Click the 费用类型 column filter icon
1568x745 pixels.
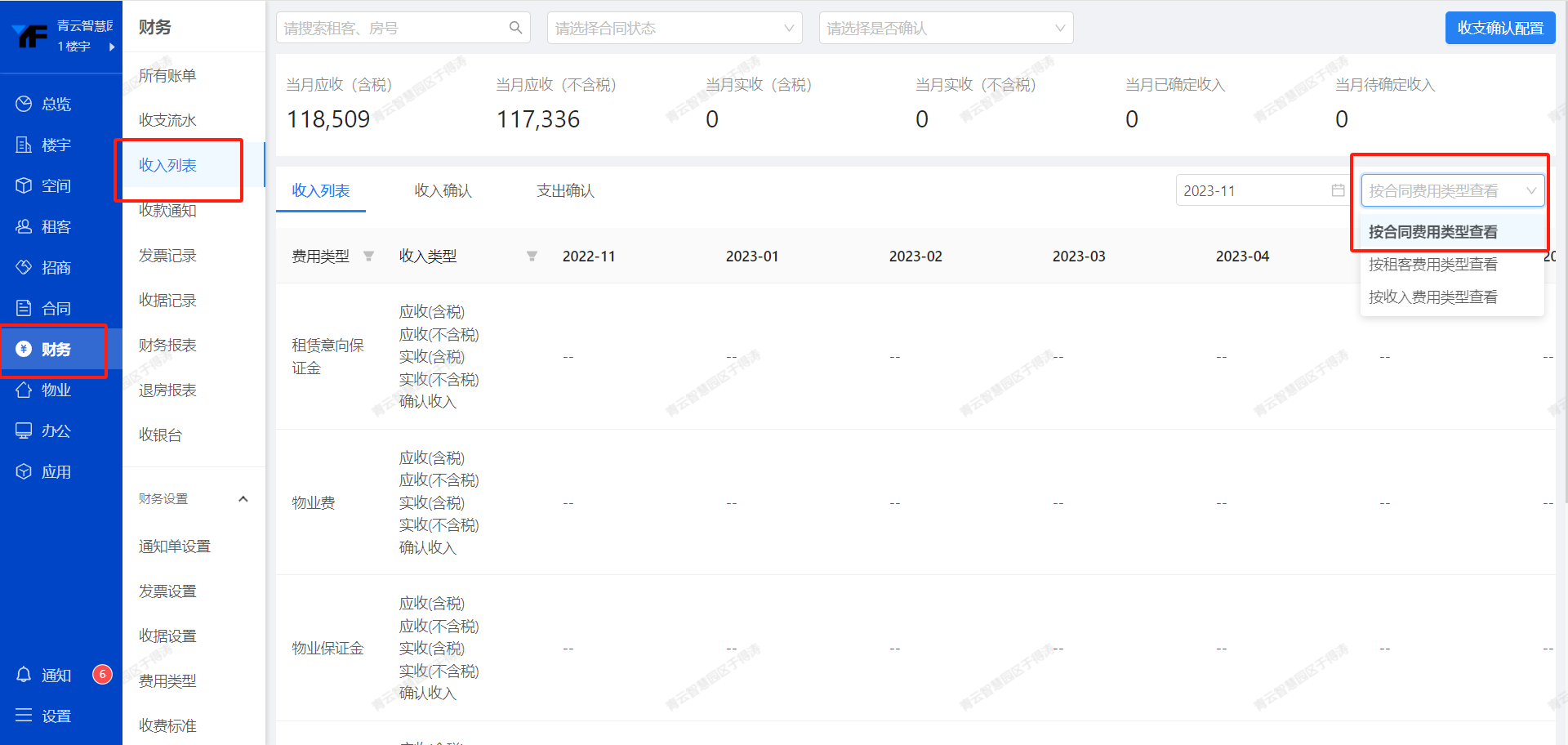coord(368,257)
